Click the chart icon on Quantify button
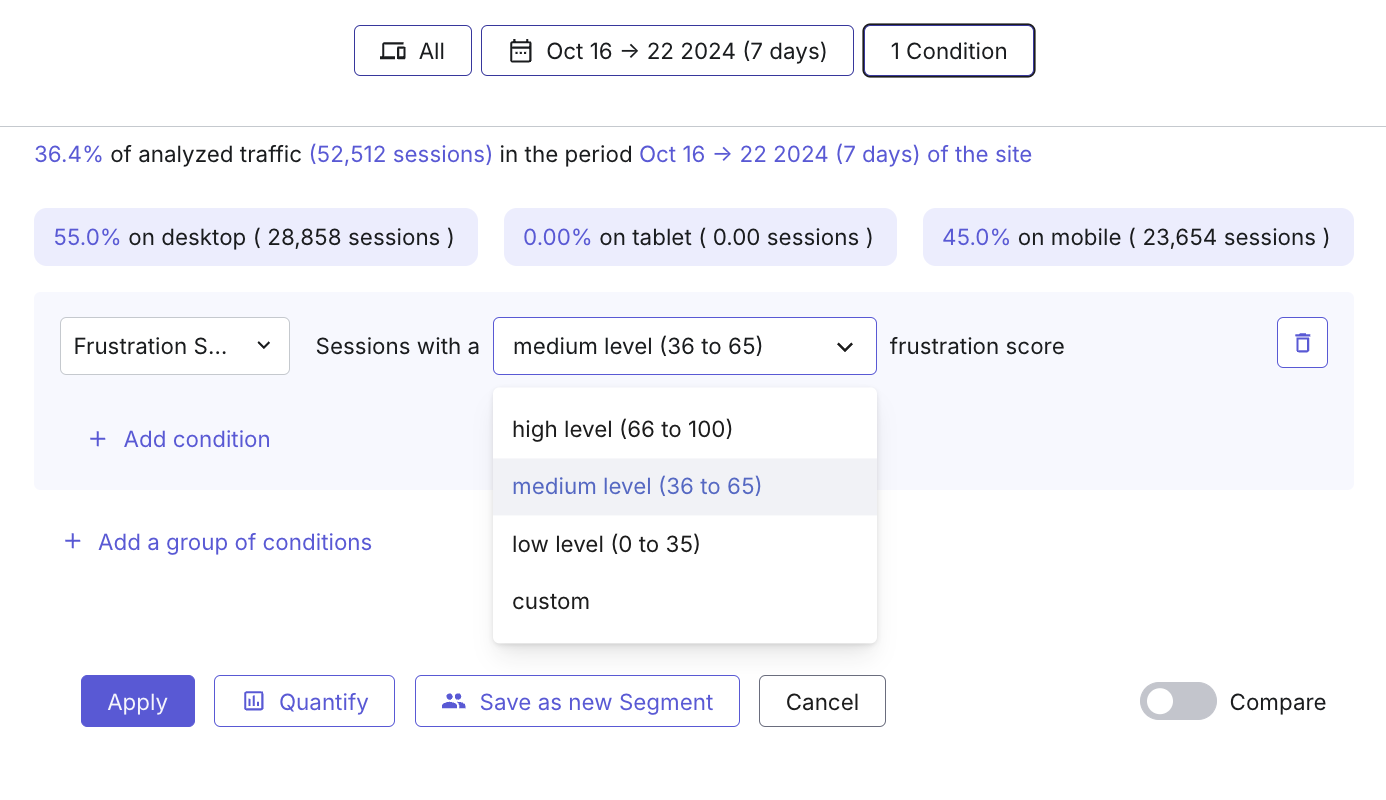 [x=254, y=701]
